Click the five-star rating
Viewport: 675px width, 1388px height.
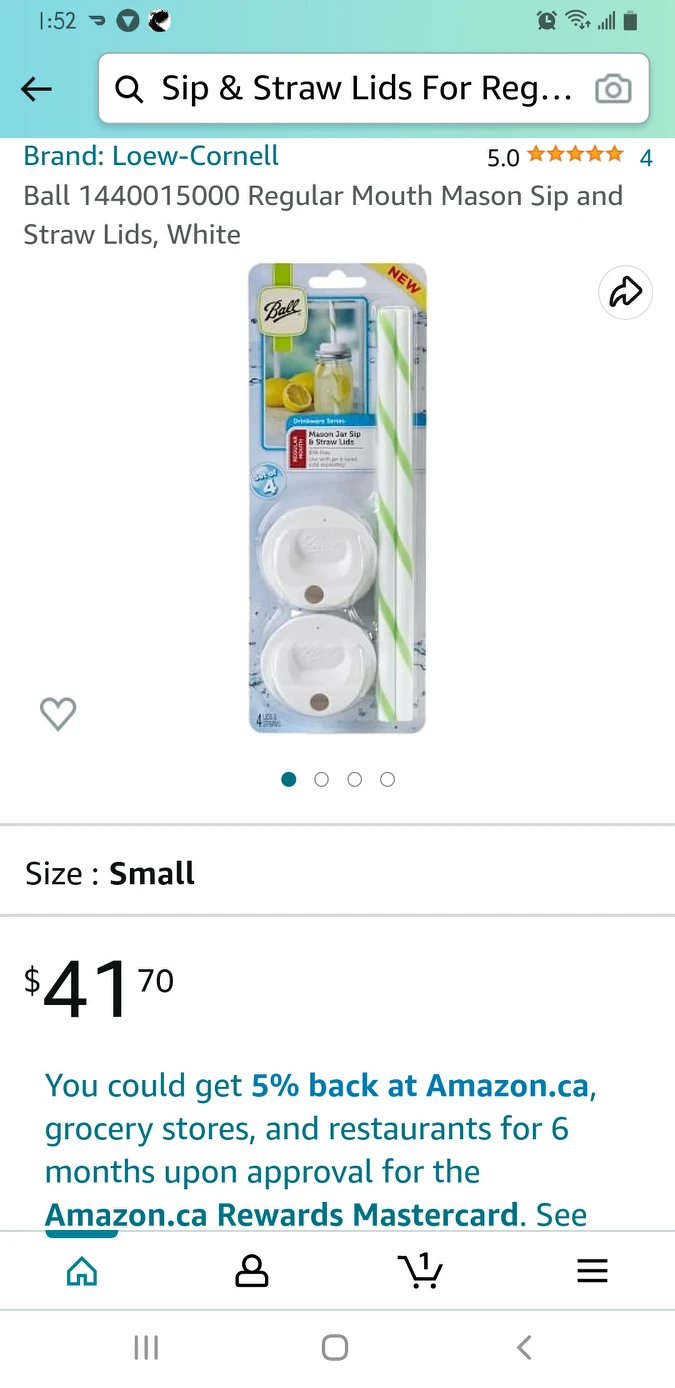(575, 155)
